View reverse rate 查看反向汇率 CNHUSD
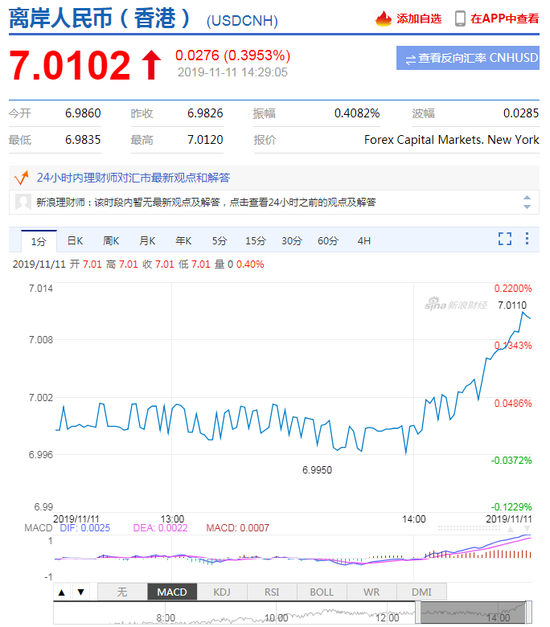The image size is (550, 627). (x=468, y=58)
